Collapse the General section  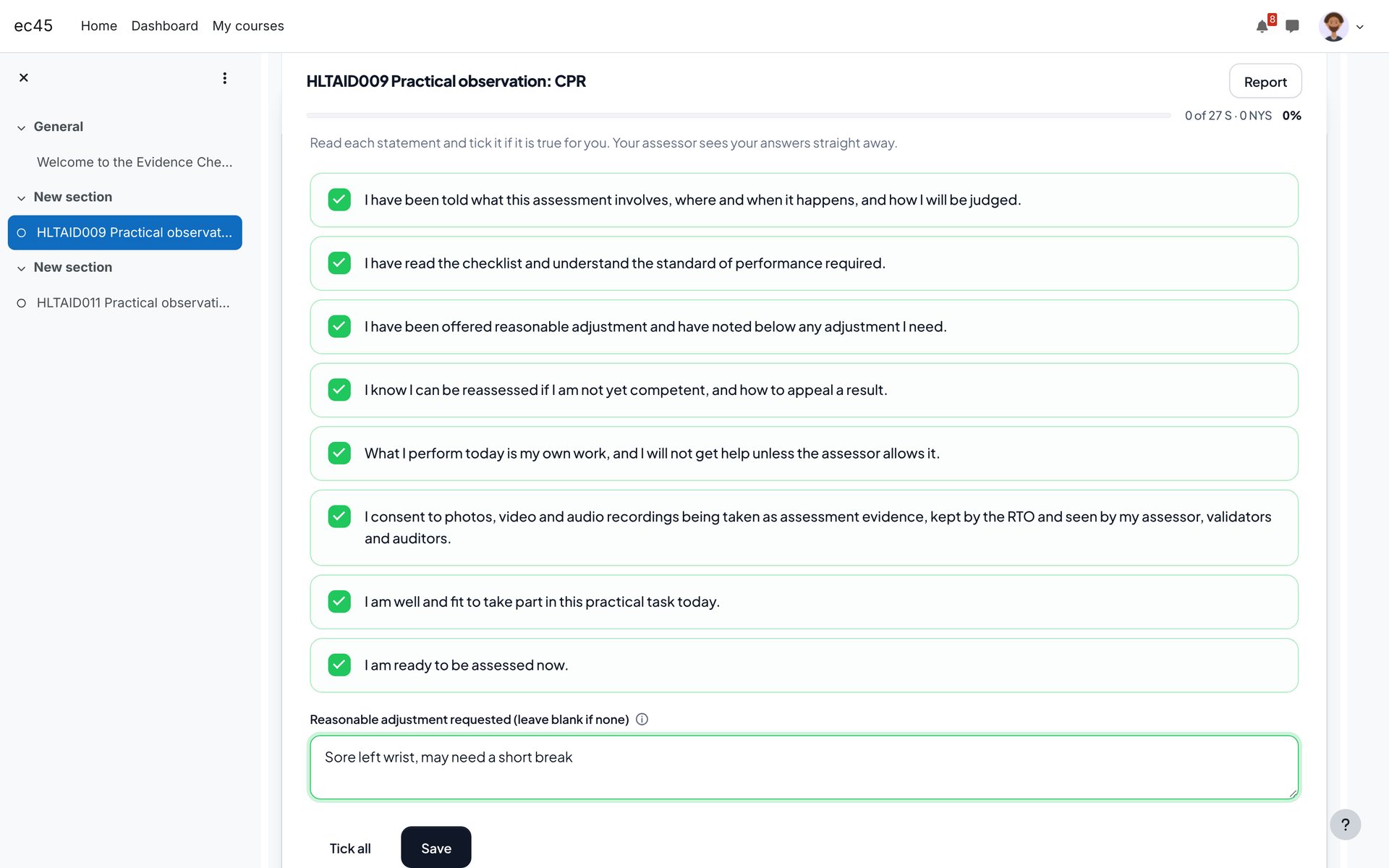point(22,127)
